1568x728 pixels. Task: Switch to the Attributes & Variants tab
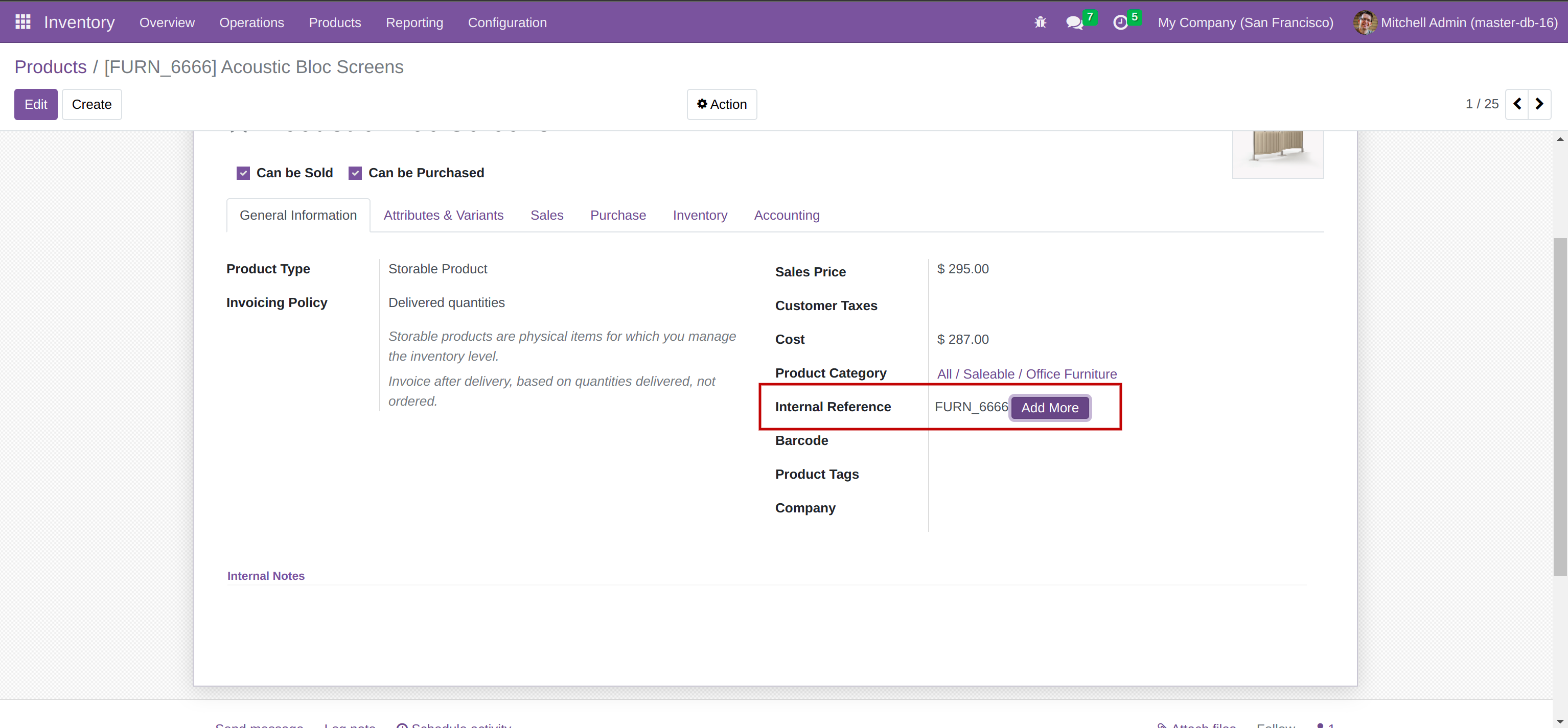tap(443, 216)
